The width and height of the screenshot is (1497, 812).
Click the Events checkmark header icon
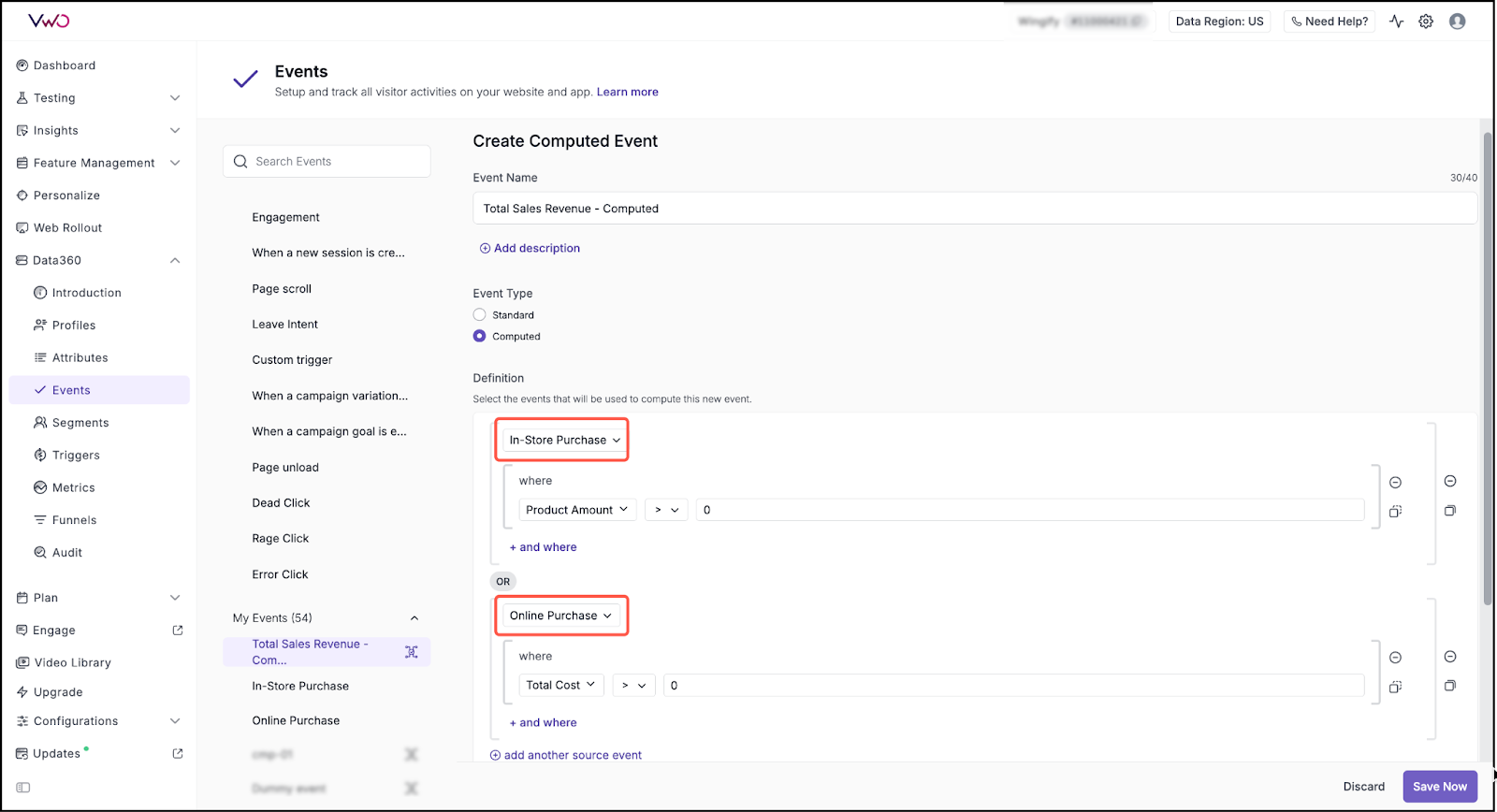pos(245,80)
